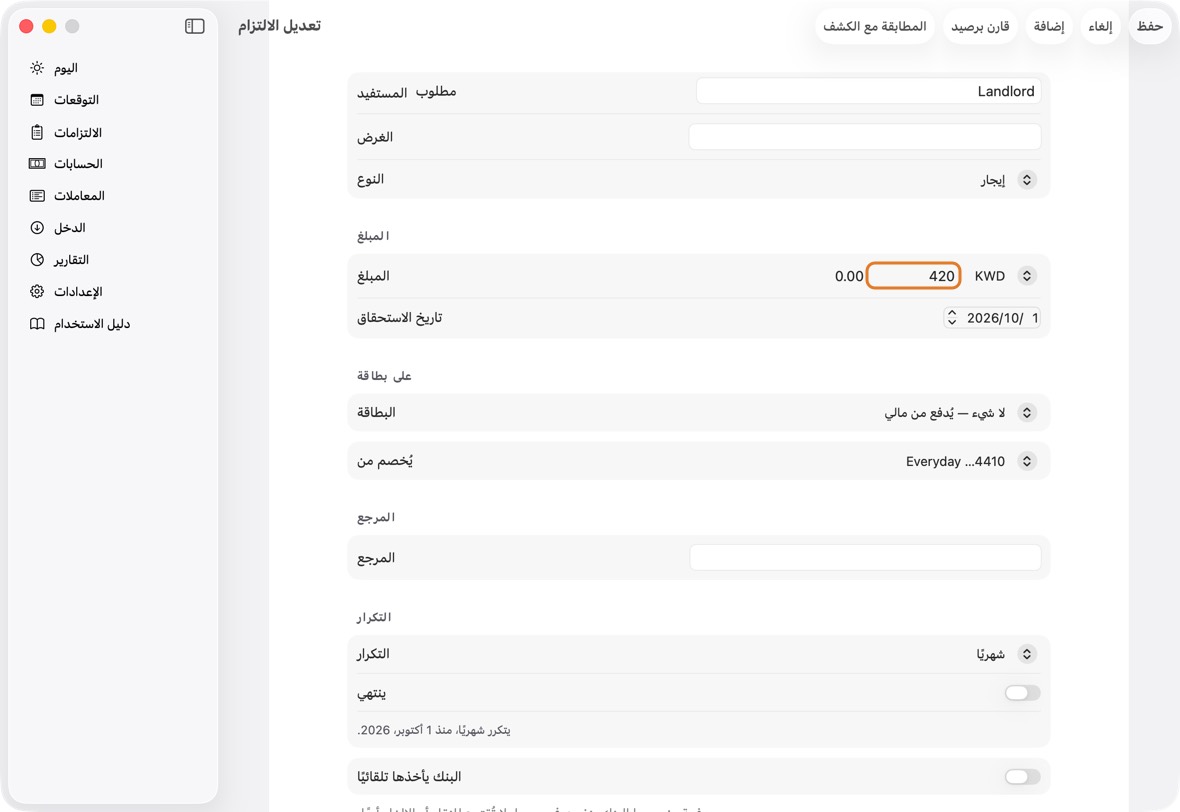Open الحسابات in the sidebar
Viewport: 1180px width, 812px height.
coord(113,163)
